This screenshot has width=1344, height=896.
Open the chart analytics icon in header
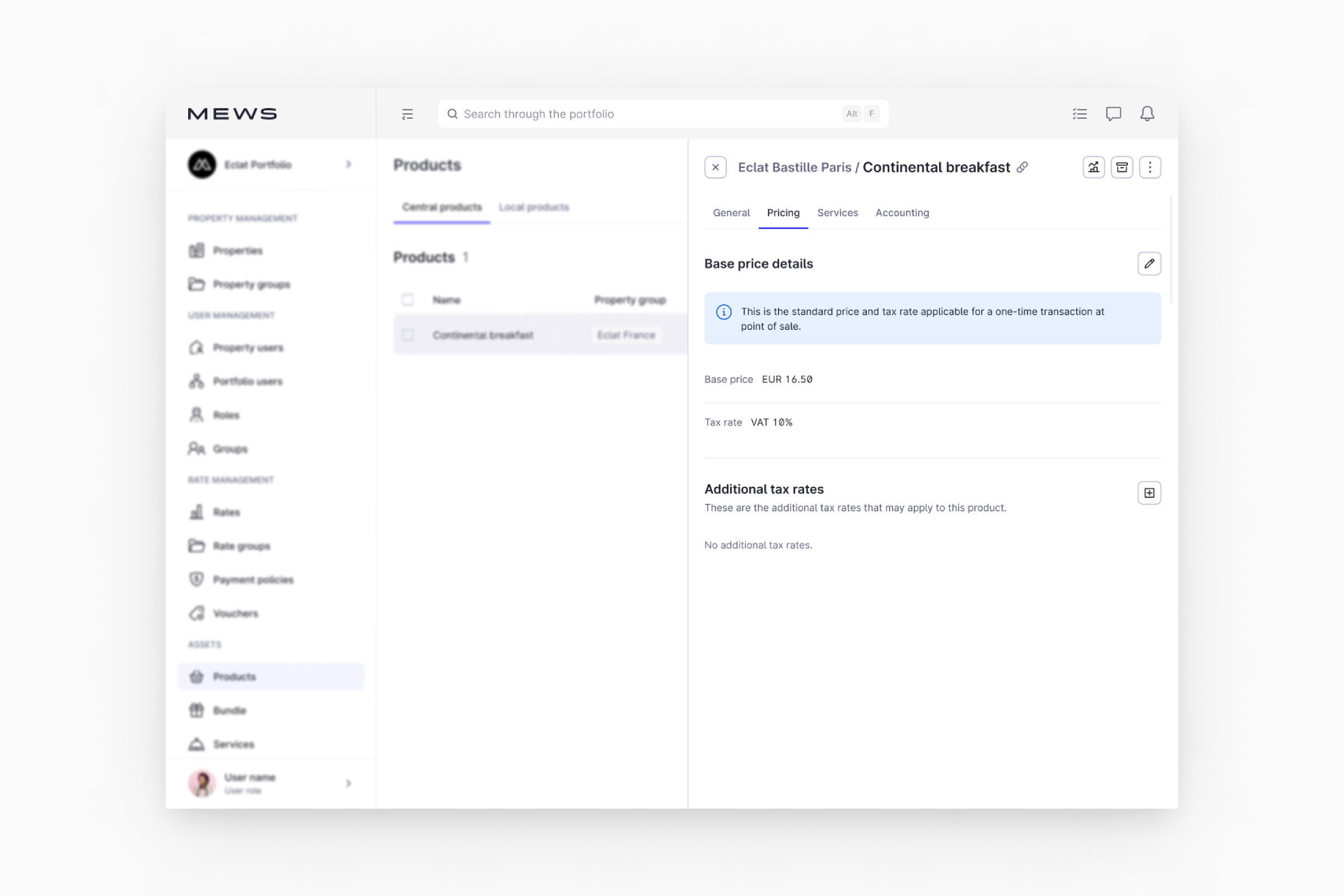1093,167
